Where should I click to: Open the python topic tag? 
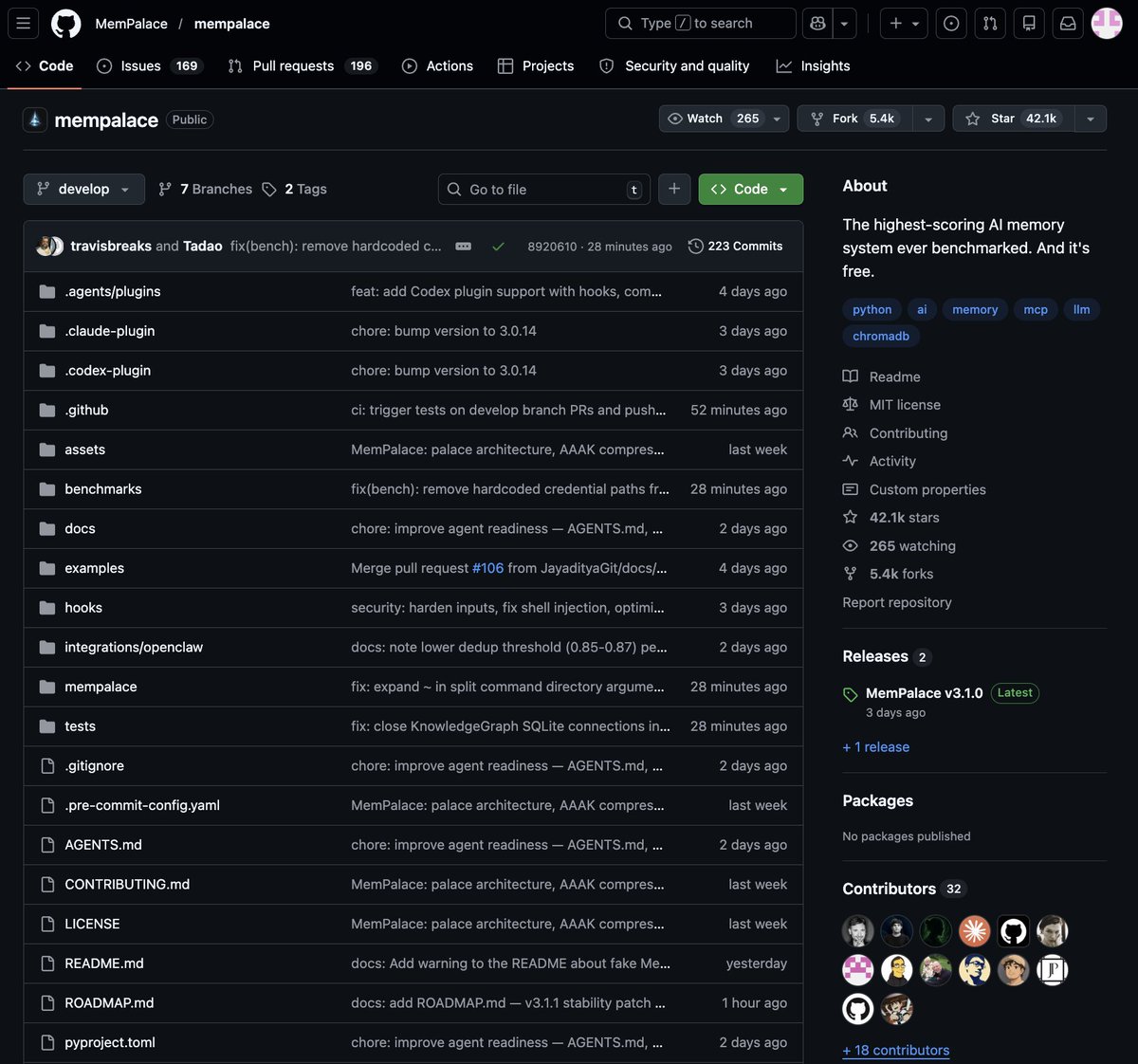(x=872, y=309)
